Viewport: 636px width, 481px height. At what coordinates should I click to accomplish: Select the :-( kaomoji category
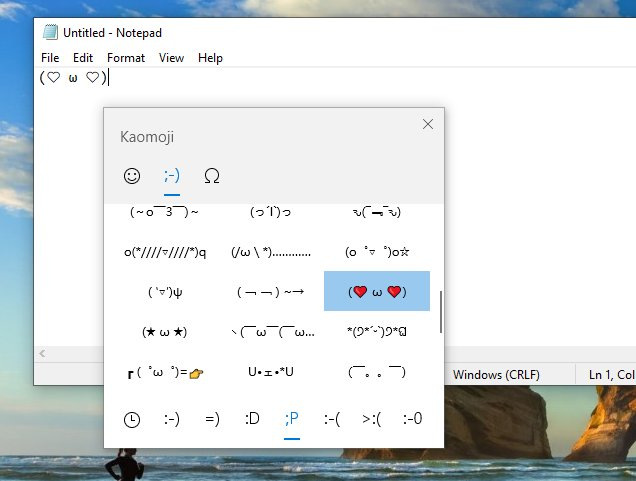pos(332,419)
